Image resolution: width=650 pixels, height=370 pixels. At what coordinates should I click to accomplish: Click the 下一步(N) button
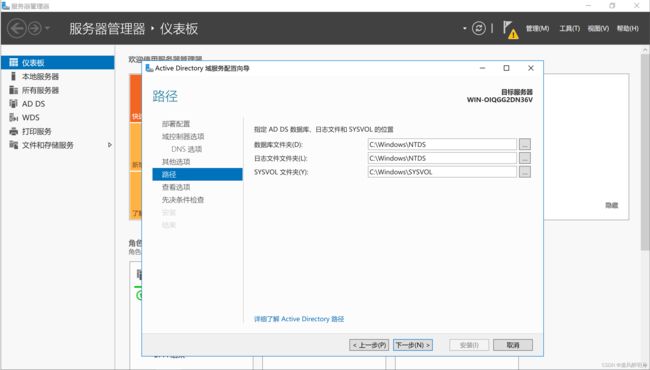coord(413,345)
